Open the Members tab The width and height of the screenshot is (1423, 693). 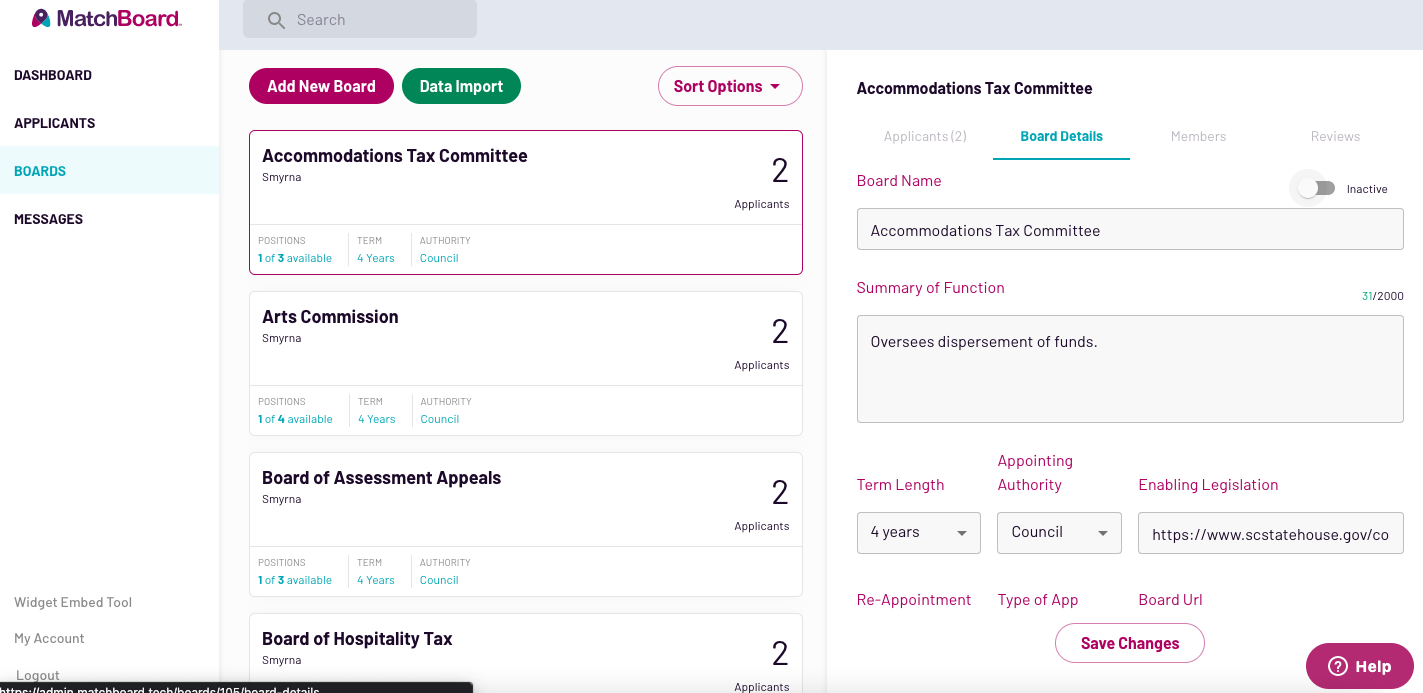pyautogui.click(x=1198, y=136)
